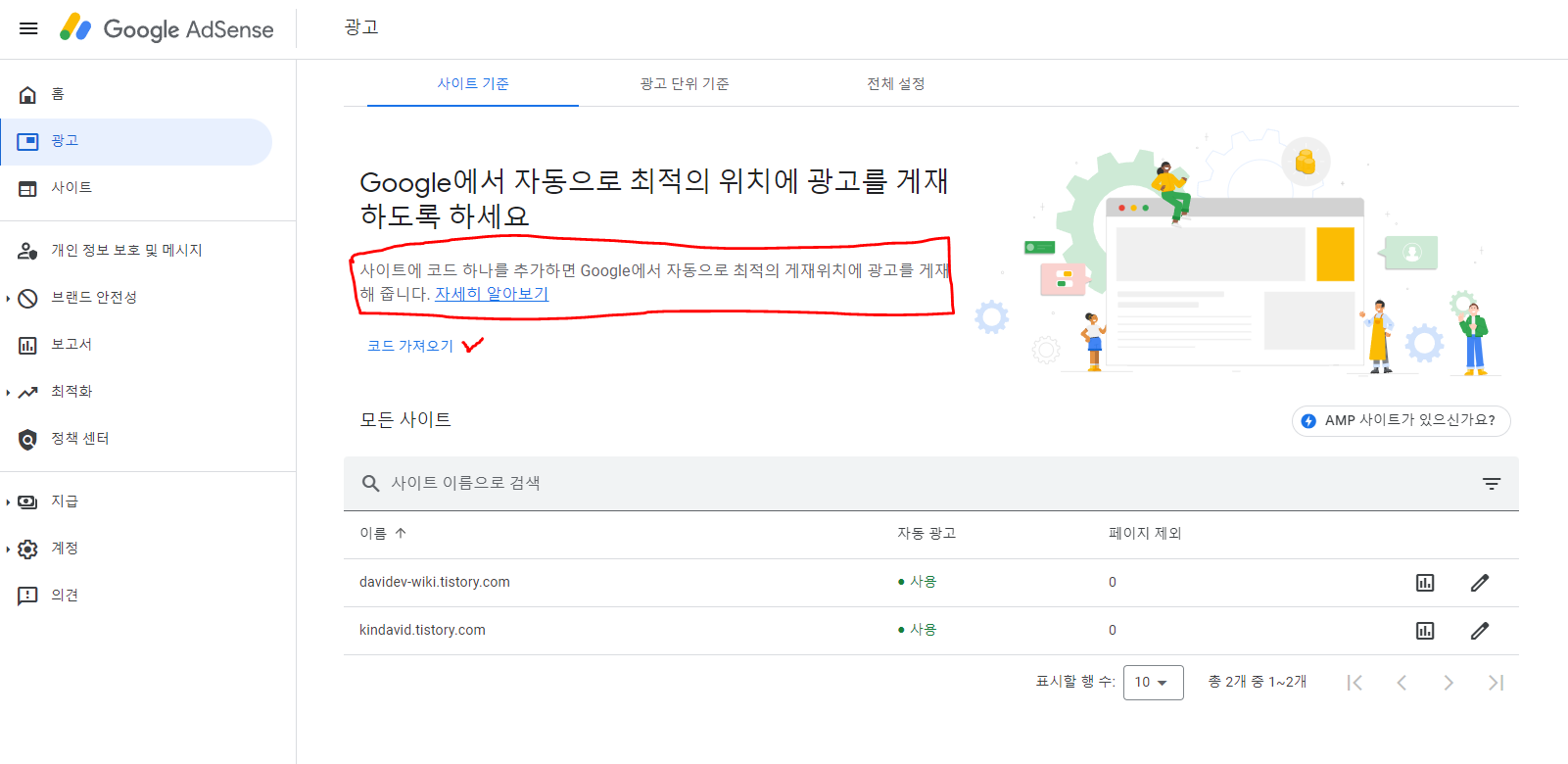Click the search magnifier icon
1568x764 pixels.
[370, 483]
